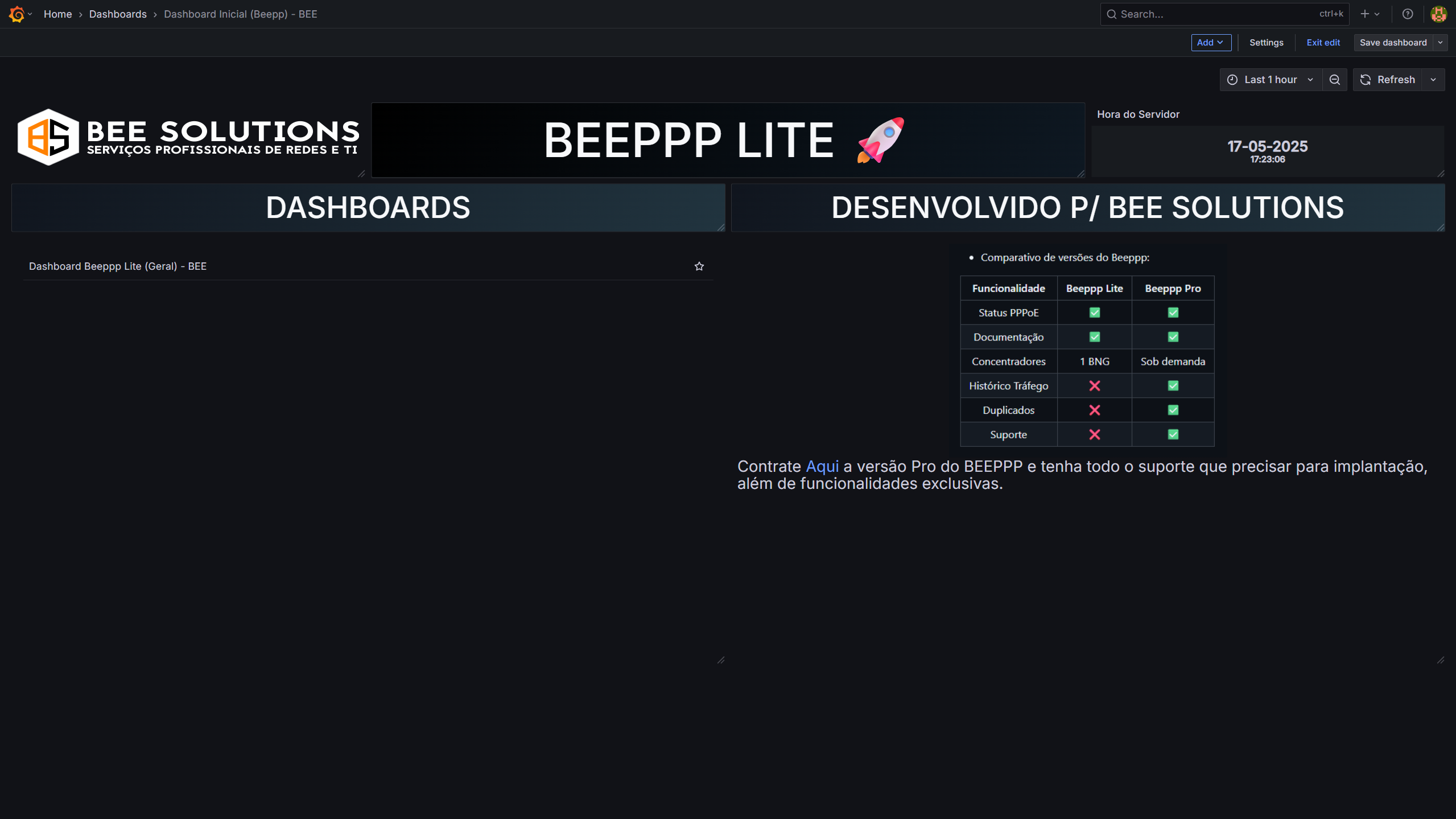Open the Dashboards breadcrumb item
The image size is (1456, 819).
tap(117, 14)
